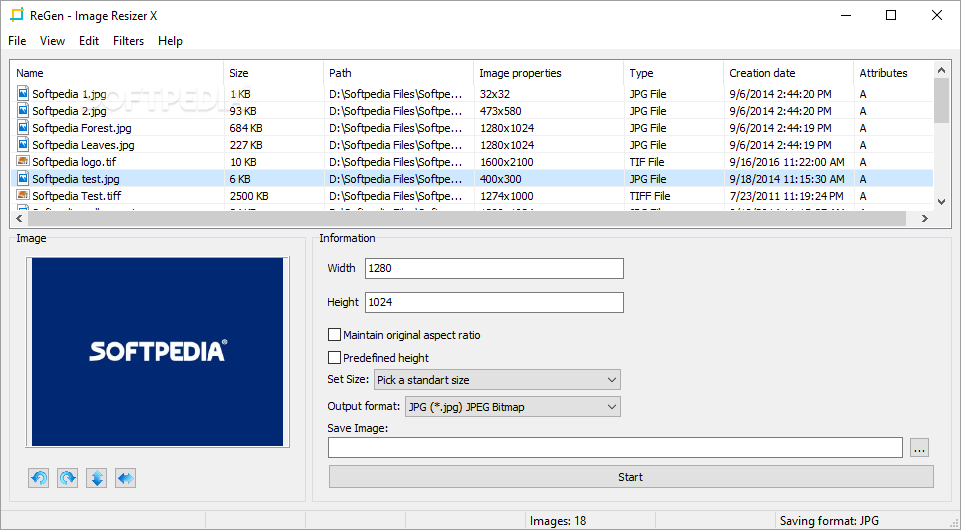Image resolution: width=961 pixels, height=530 pixels.
Task: Click file list scroll up arrow
Action: pos(942,70)
